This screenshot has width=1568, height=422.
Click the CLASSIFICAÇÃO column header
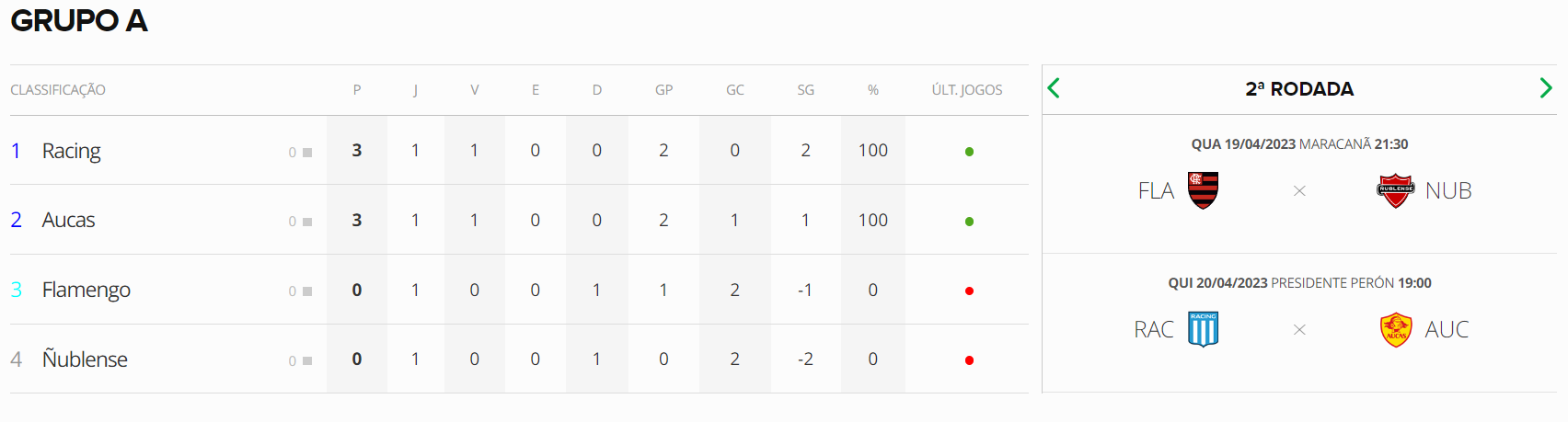coord(58,90)
